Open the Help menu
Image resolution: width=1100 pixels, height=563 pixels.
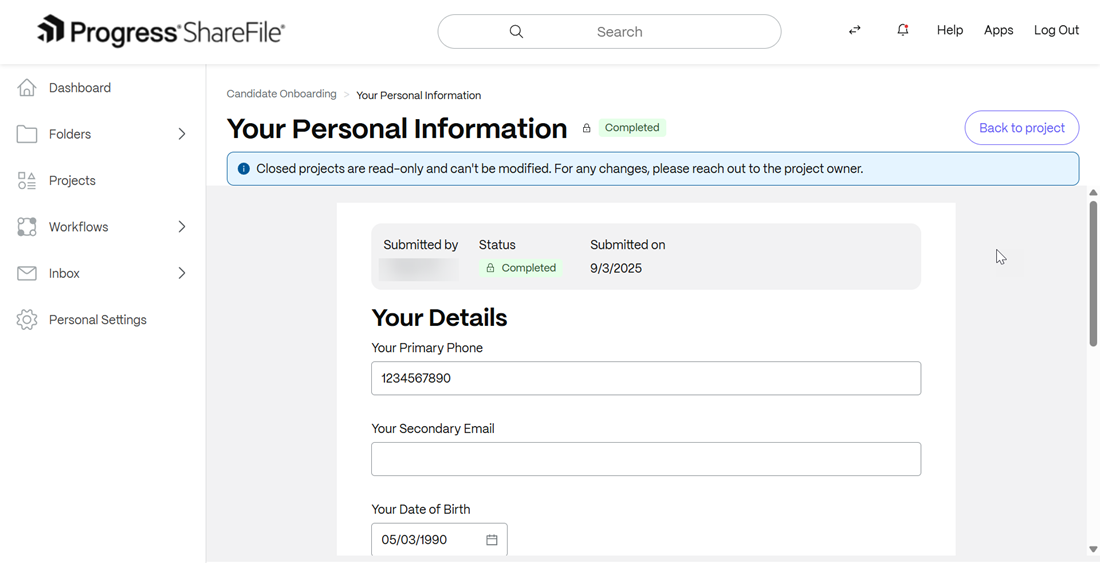tap(950, 30)
